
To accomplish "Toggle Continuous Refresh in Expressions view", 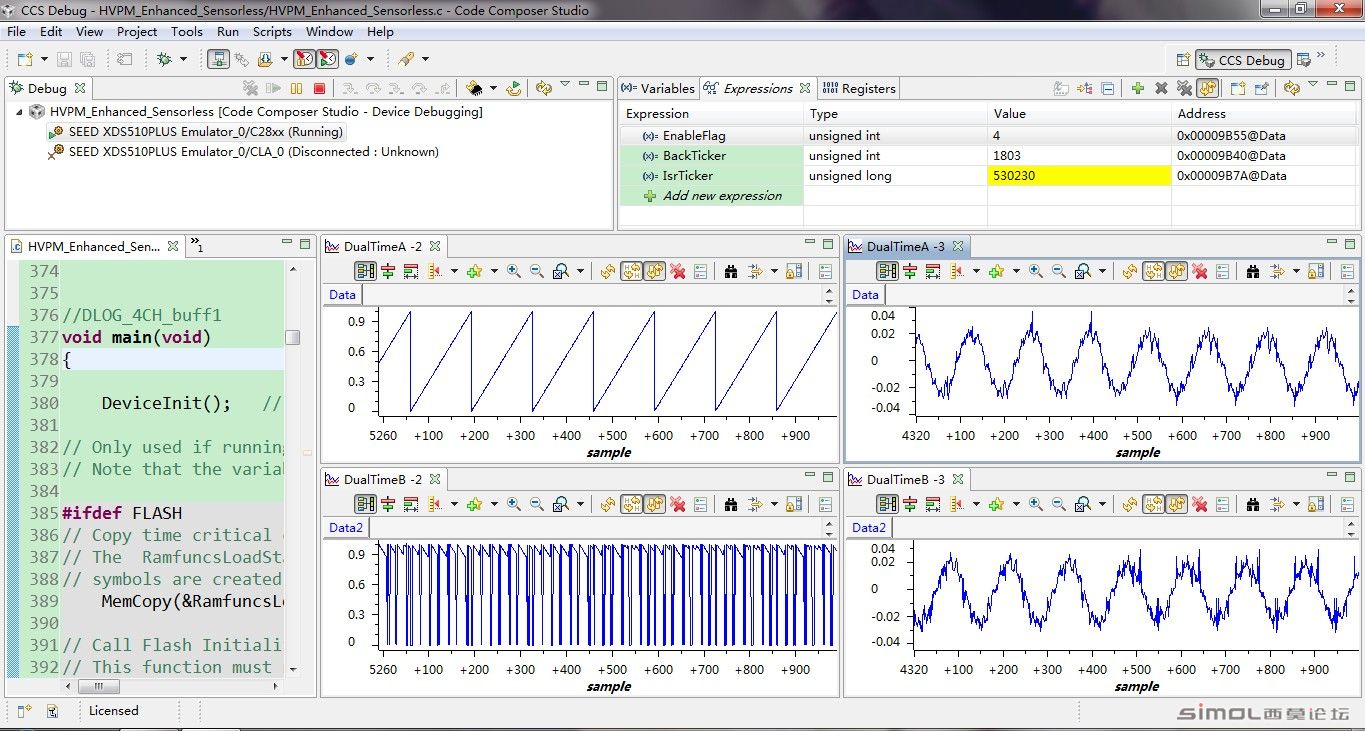I will pyautogui.click(x=1207, y=88).
